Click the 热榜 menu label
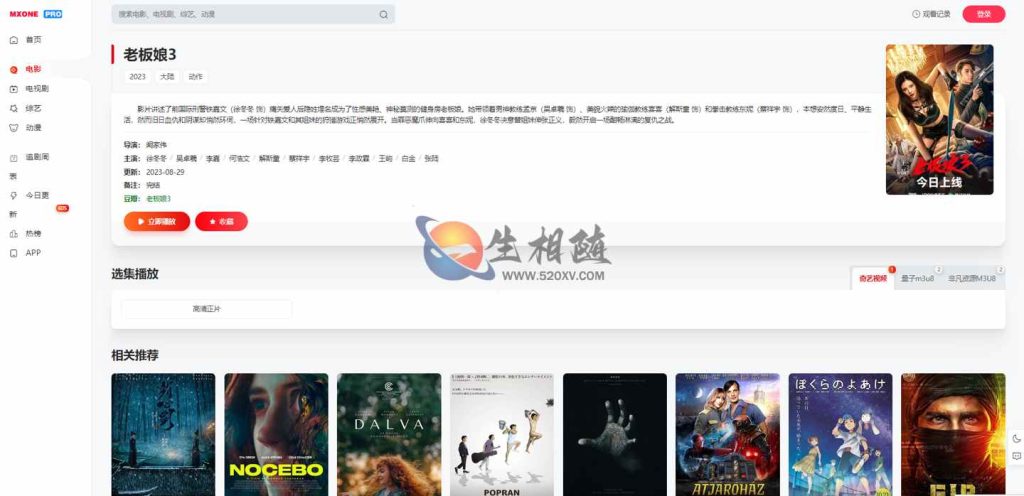This screenshot has width=1024, height=496. [33, 234]
